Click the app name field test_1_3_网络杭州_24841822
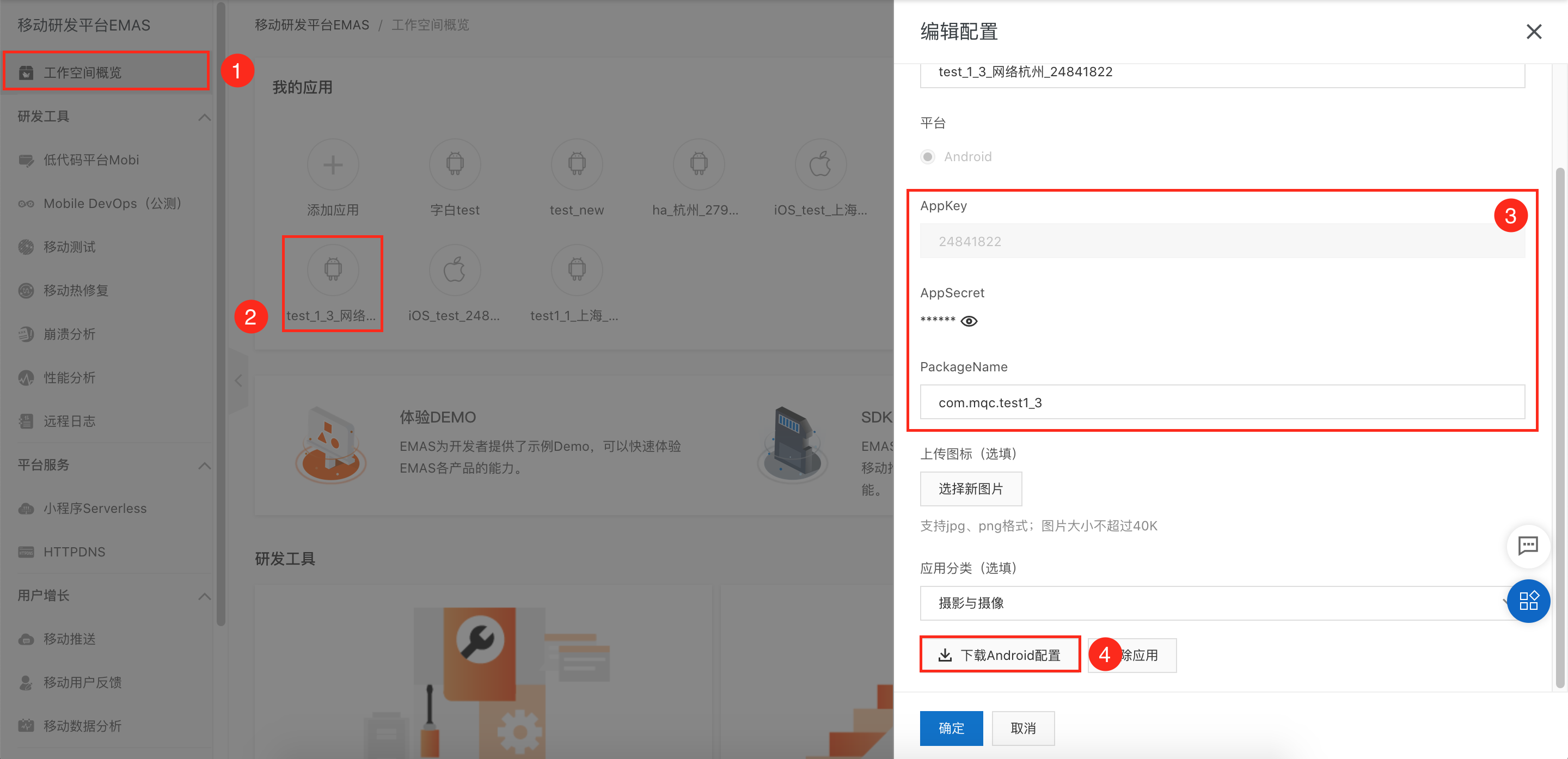Screen dimensions: 1568x759 [x=1222, y=73]
